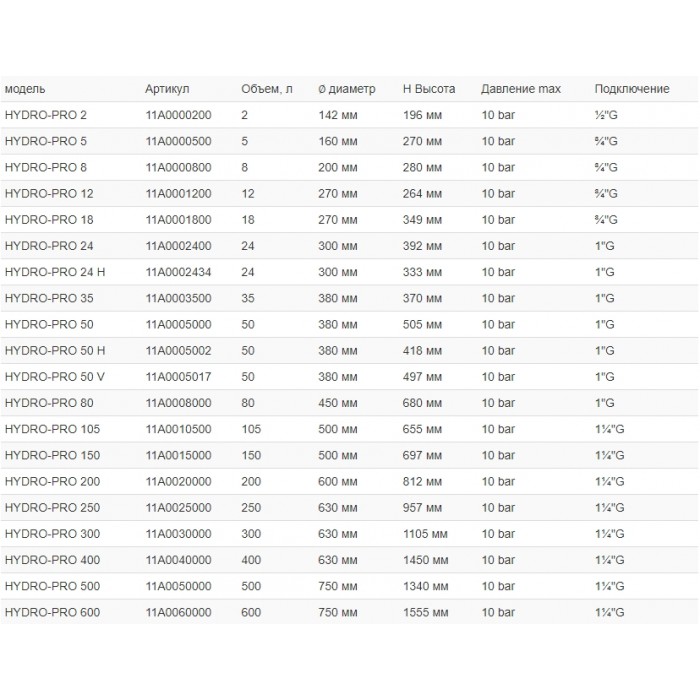Click the '½"G' connection value for HYDRO-PRO 2
Image resolution: width=700 pixels, height=700 pixels.
[606, 115]
